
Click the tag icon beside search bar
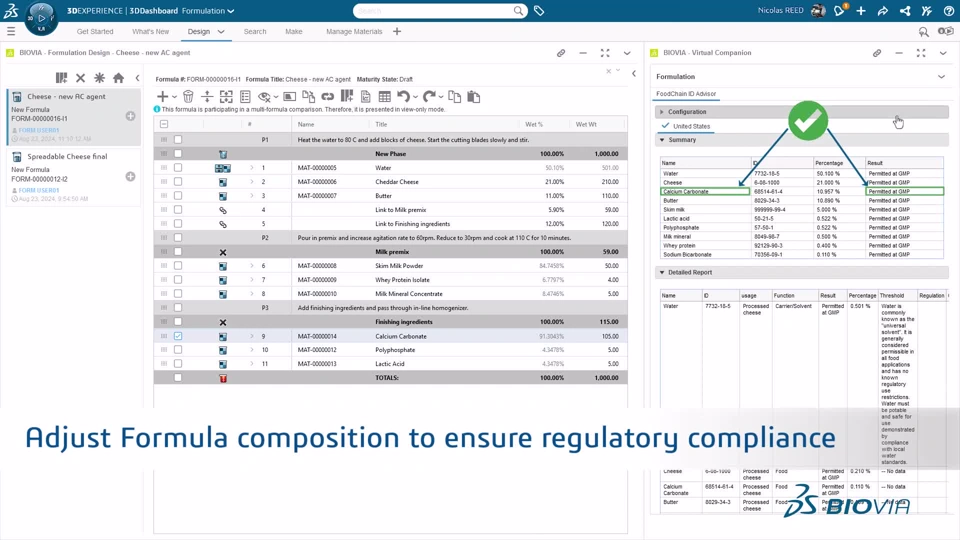click(539, 10)
